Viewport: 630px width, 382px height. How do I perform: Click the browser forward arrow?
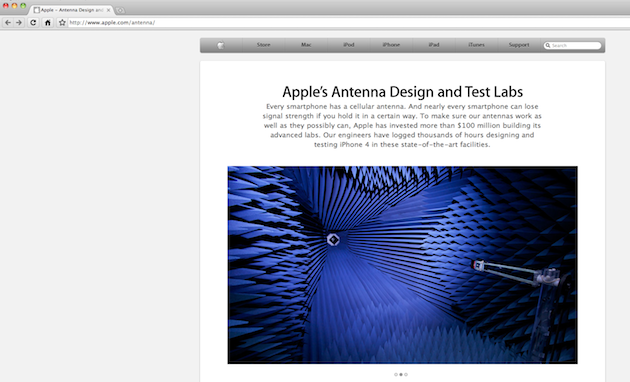click(x=19, y=22)
